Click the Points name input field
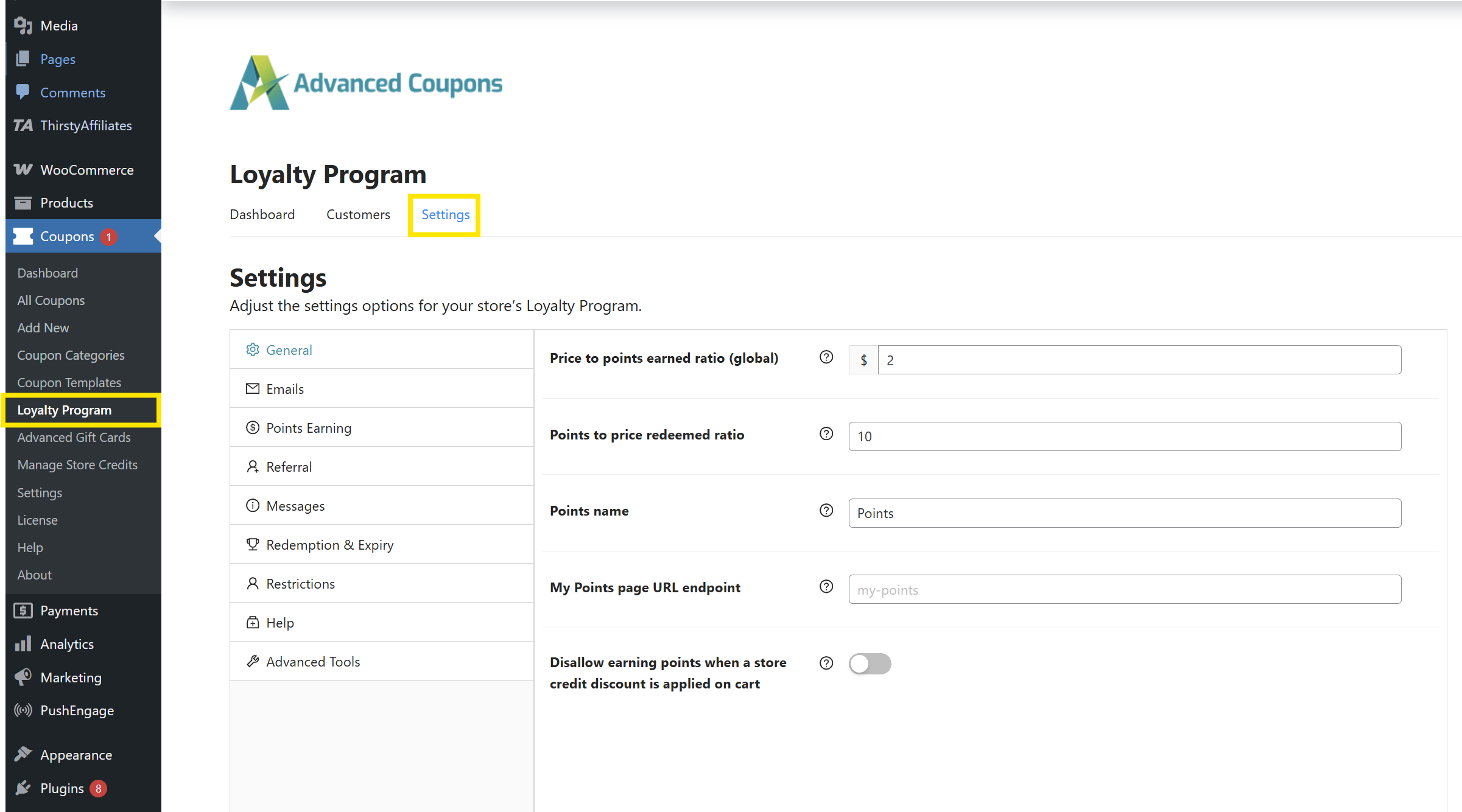Image resolution: width=1462 pixels, height=812 pixels. pyautogui.click(x=1124, y=513)
